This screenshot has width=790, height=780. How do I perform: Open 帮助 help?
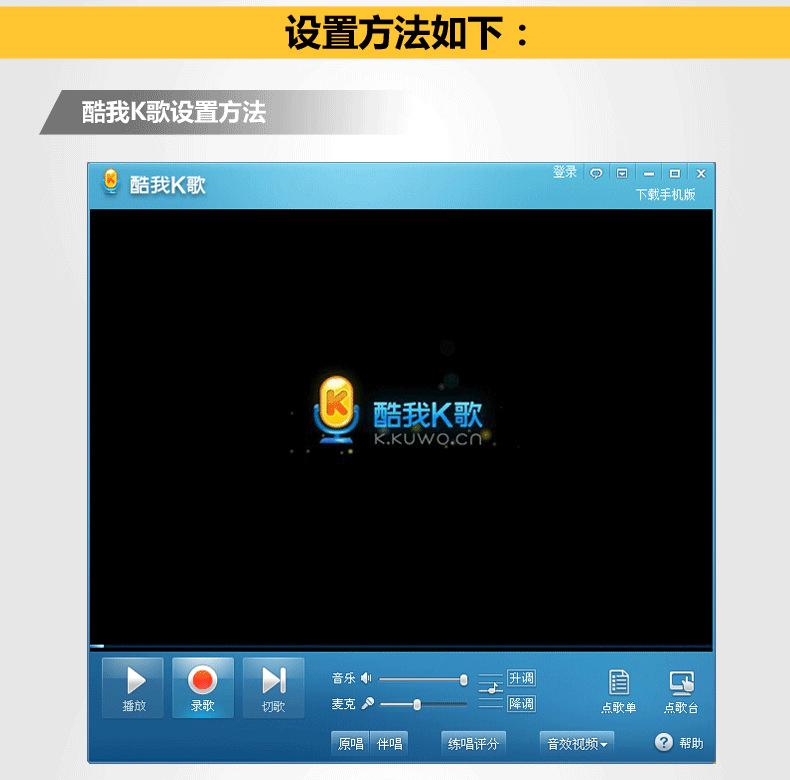click(679, 743)
